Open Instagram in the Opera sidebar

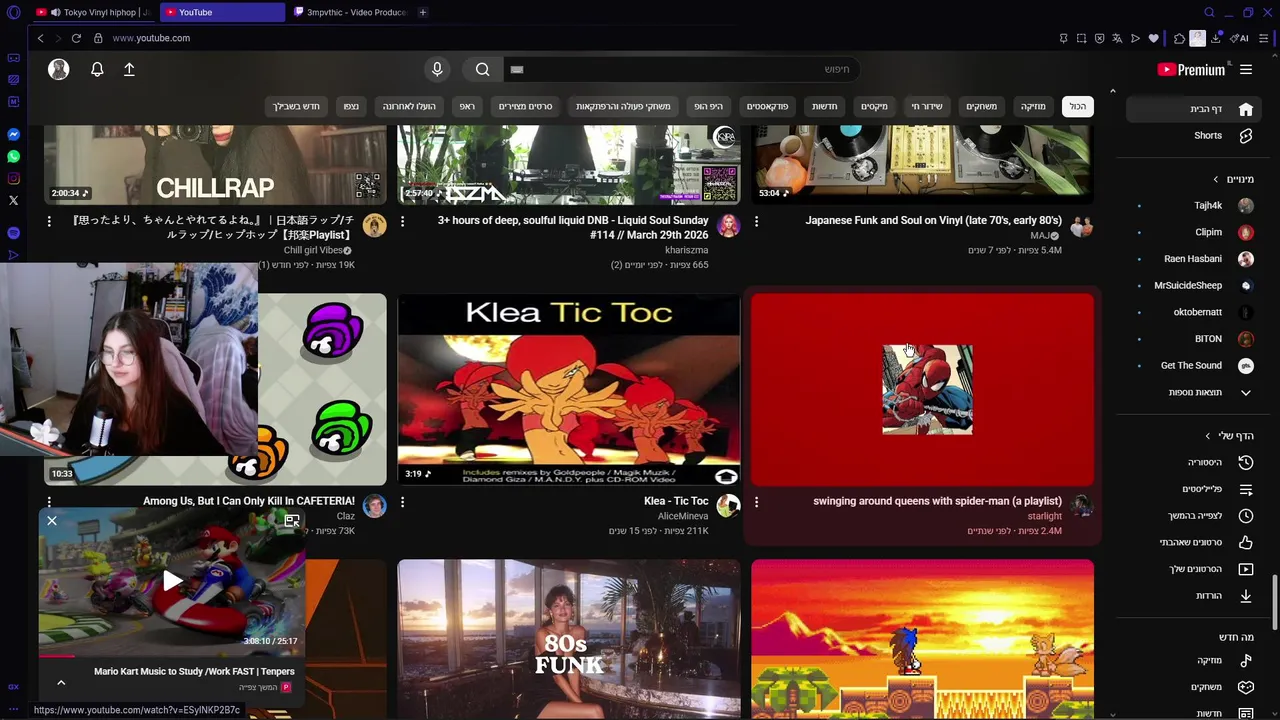[13, 178]
